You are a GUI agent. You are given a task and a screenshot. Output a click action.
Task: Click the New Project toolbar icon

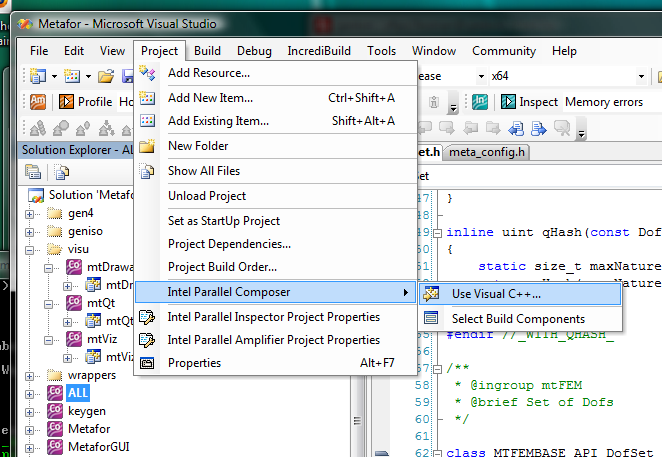[x=38, y=76]
